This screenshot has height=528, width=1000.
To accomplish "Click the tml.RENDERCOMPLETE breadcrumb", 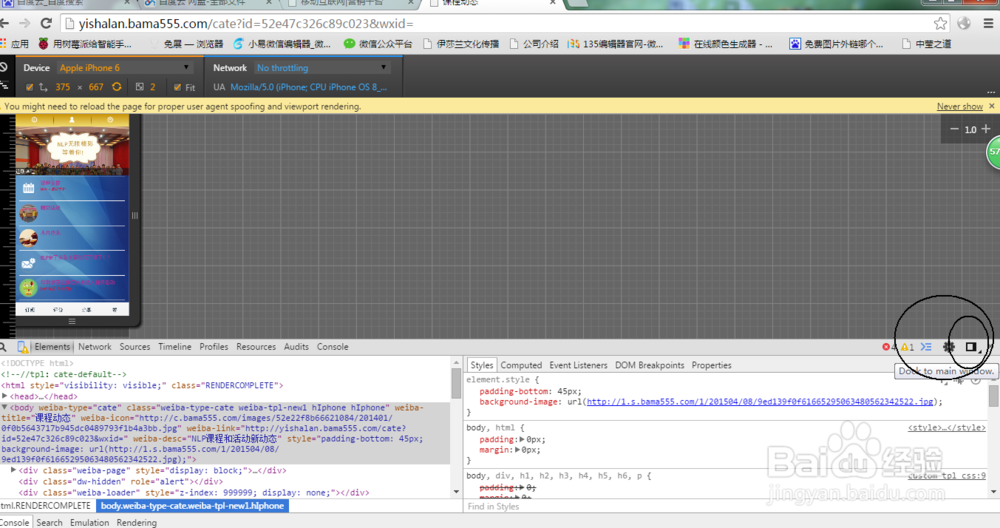I will click(x=46, y=506).
